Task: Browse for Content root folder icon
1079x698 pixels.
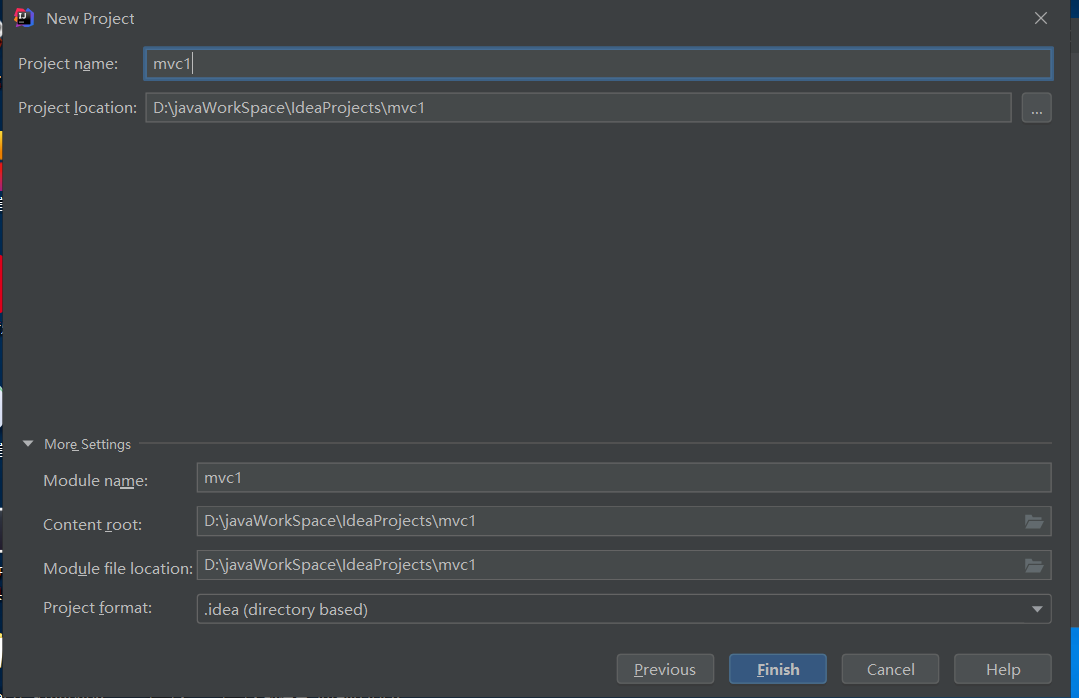Action: 1034,522
